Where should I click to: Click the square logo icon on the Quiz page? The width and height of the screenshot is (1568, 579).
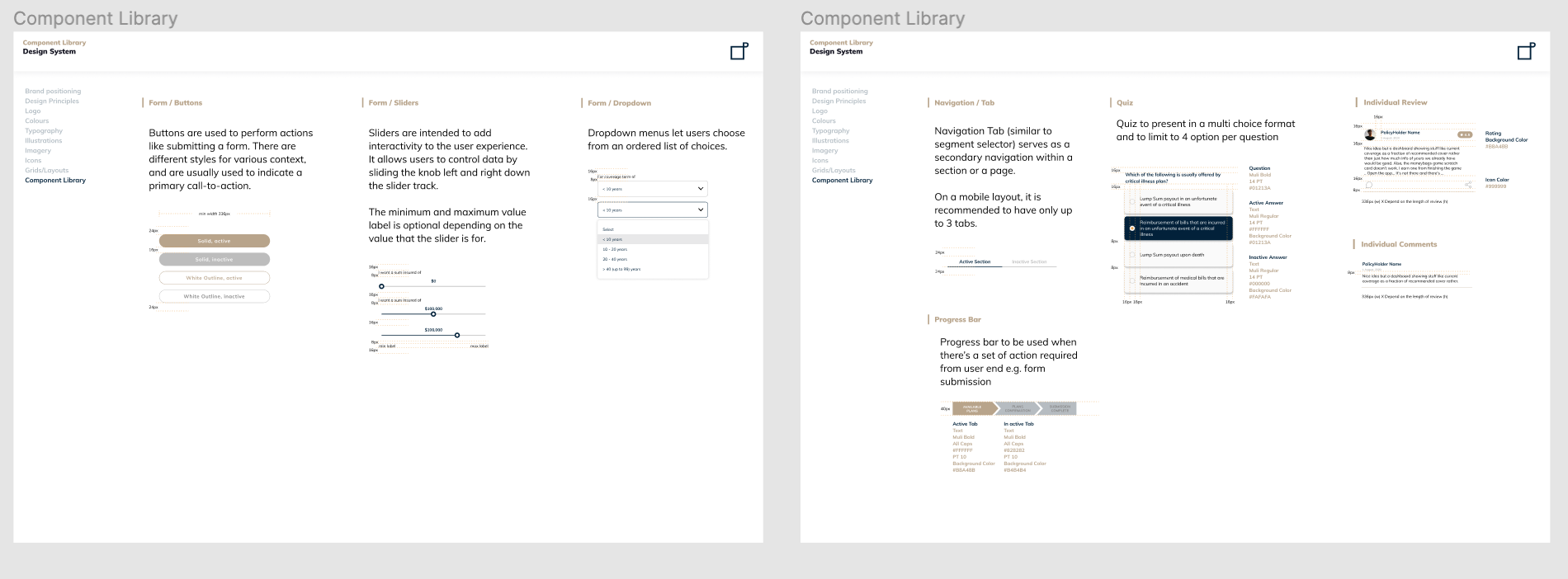point(1527,51)
